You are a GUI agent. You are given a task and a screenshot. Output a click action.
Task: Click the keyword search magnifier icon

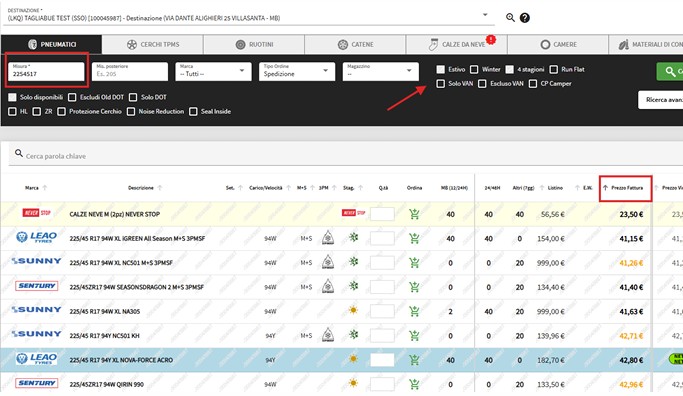coord(19,153)
